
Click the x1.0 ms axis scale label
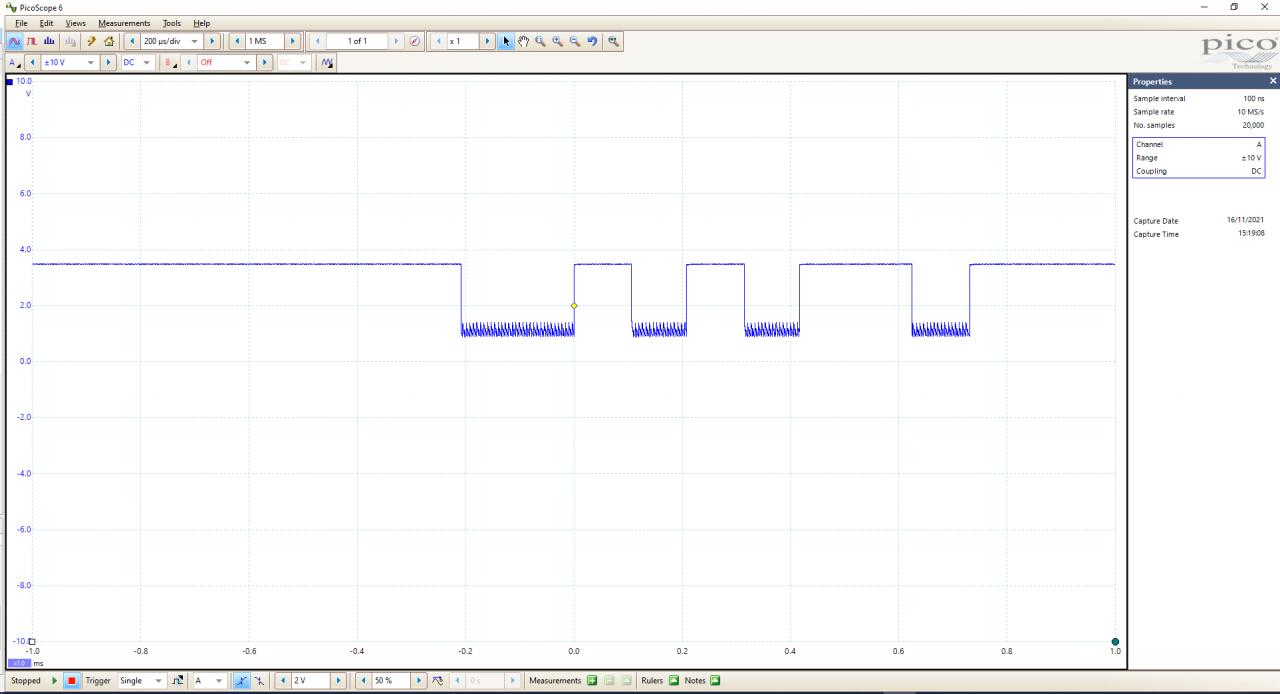20,663
